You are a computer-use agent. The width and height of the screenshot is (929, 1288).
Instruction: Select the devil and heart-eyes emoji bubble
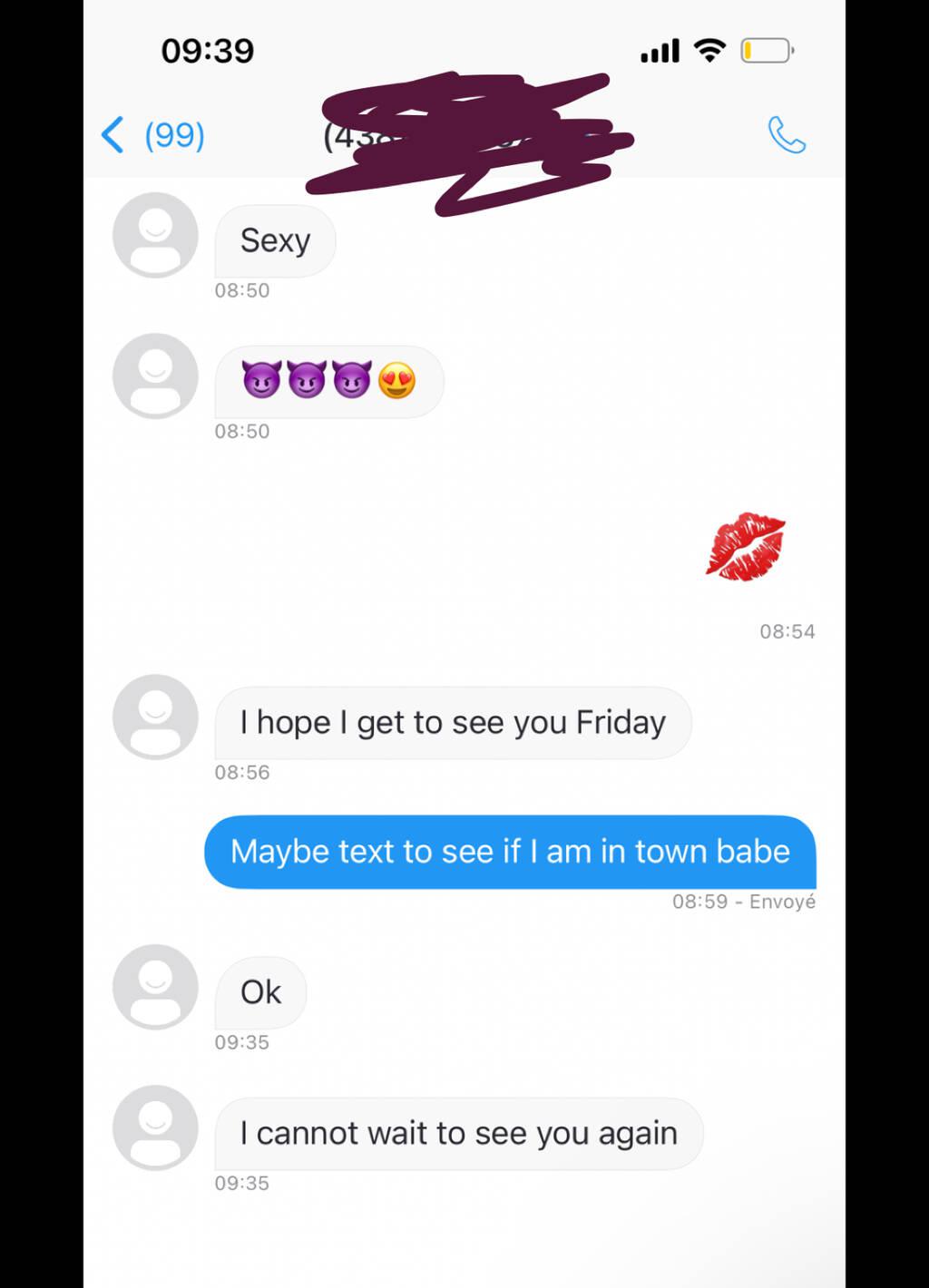click(x=329, y=381)
